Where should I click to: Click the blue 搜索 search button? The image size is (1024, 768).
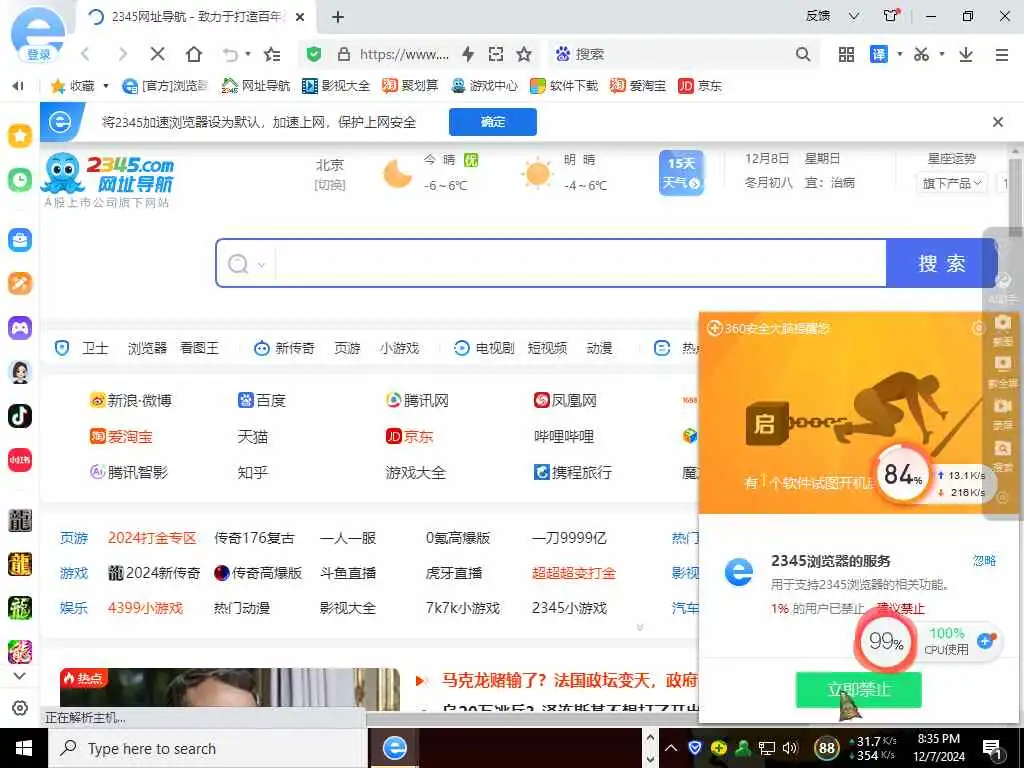click(x=941, y=263)
